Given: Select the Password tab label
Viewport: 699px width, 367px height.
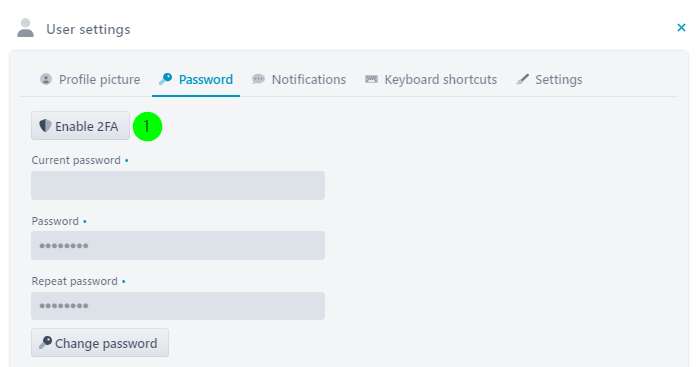Looking at the screenshot, I should coord(206,79).
